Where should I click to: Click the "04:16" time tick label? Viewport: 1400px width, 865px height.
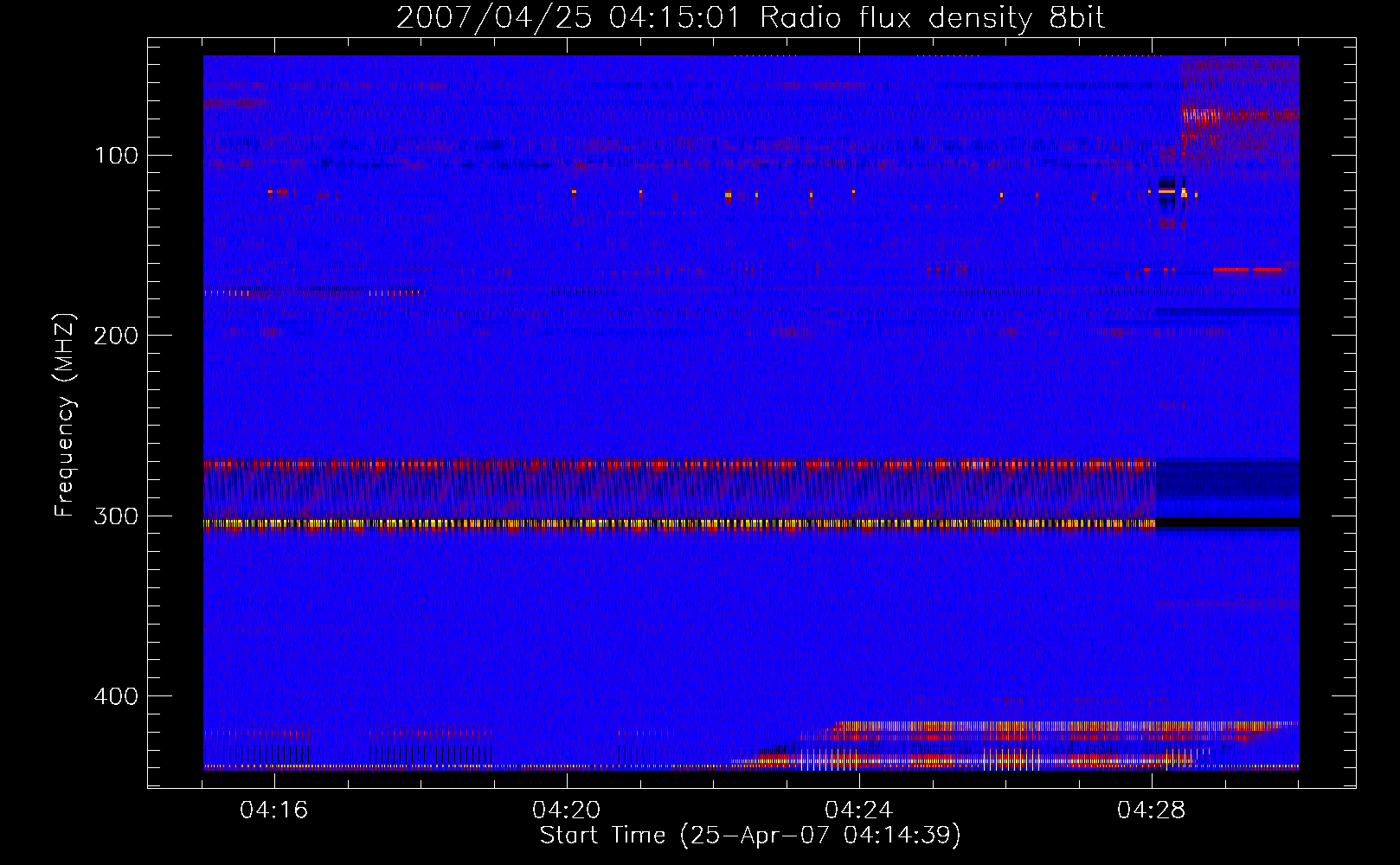(274, 811)
